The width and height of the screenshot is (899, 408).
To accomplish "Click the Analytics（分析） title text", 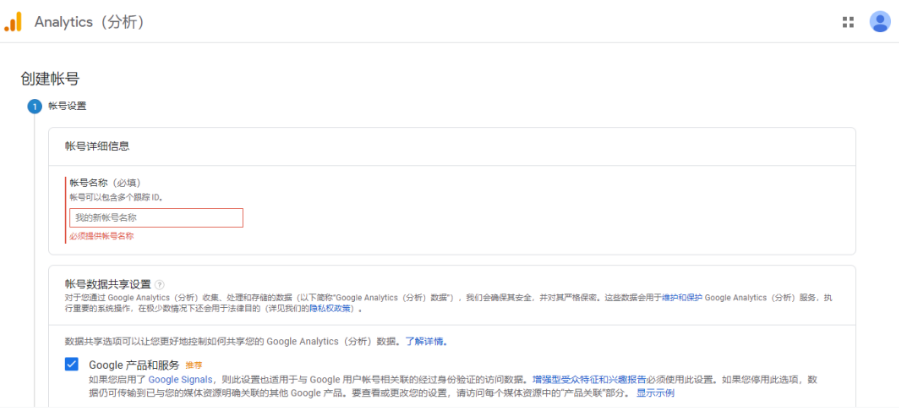I will [89, 22].
